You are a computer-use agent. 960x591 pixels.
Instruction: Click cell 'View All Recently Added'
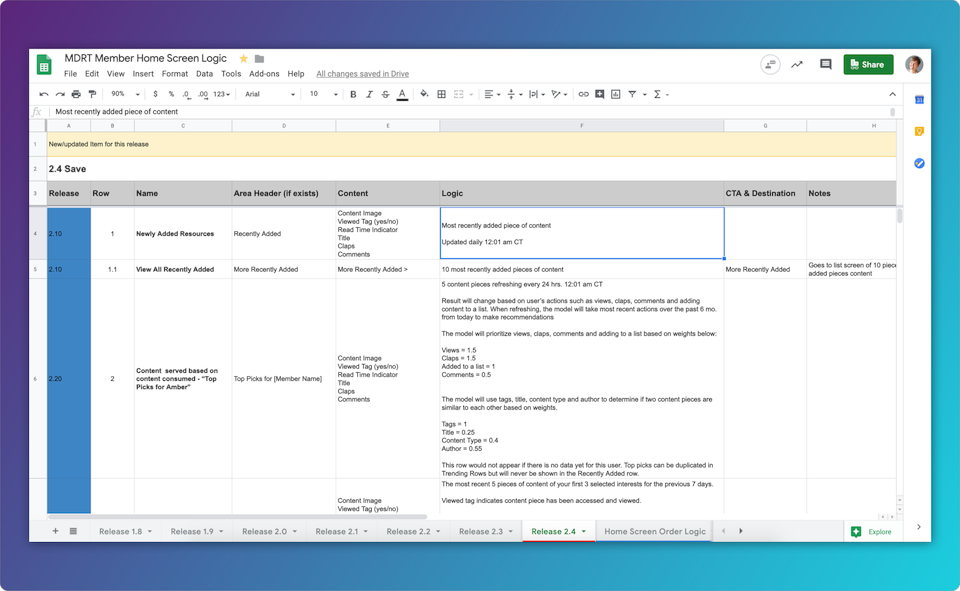click(183, 269)
